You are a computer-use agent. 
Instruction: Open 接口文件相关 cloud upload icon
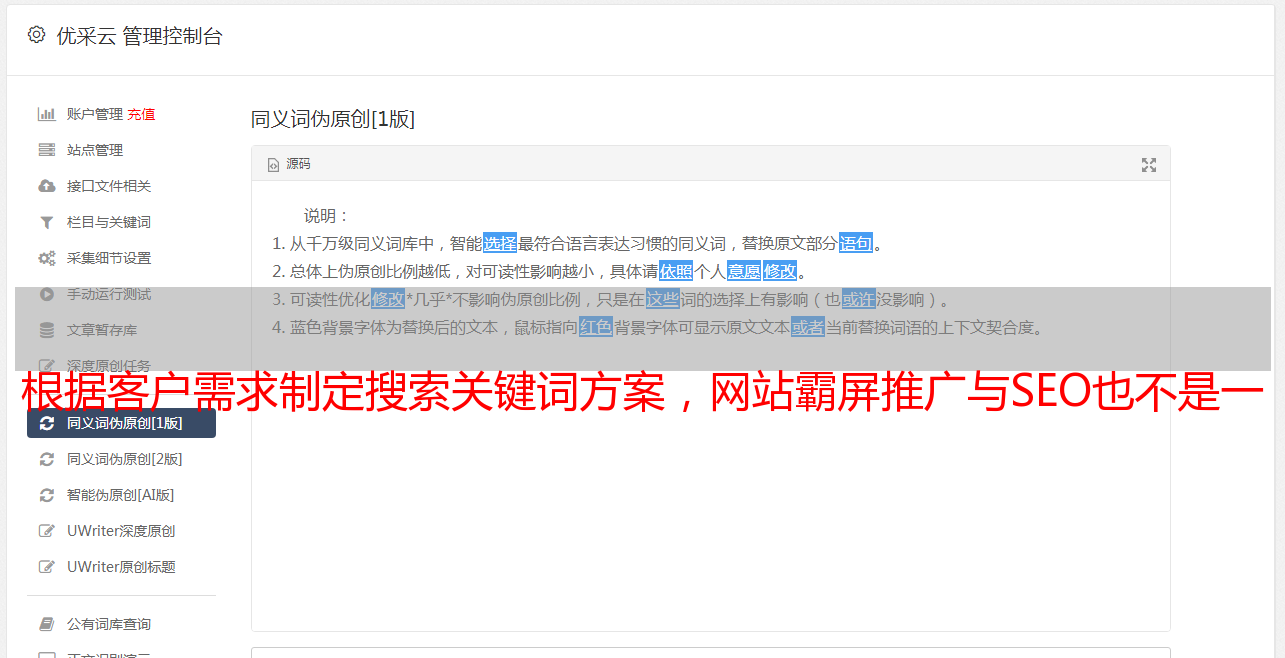pyautogui.click(x=46, y=186)
